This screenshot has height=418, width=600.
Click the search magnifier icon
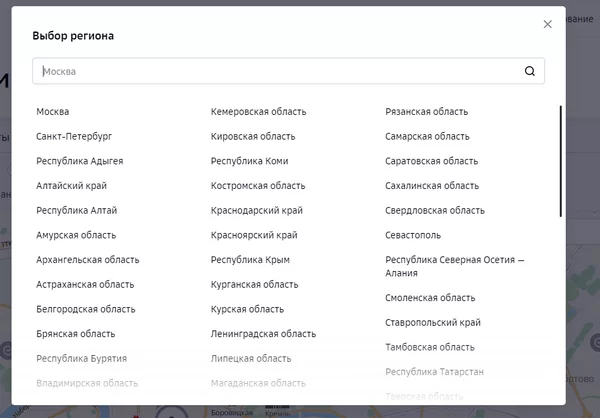(530, 71)
